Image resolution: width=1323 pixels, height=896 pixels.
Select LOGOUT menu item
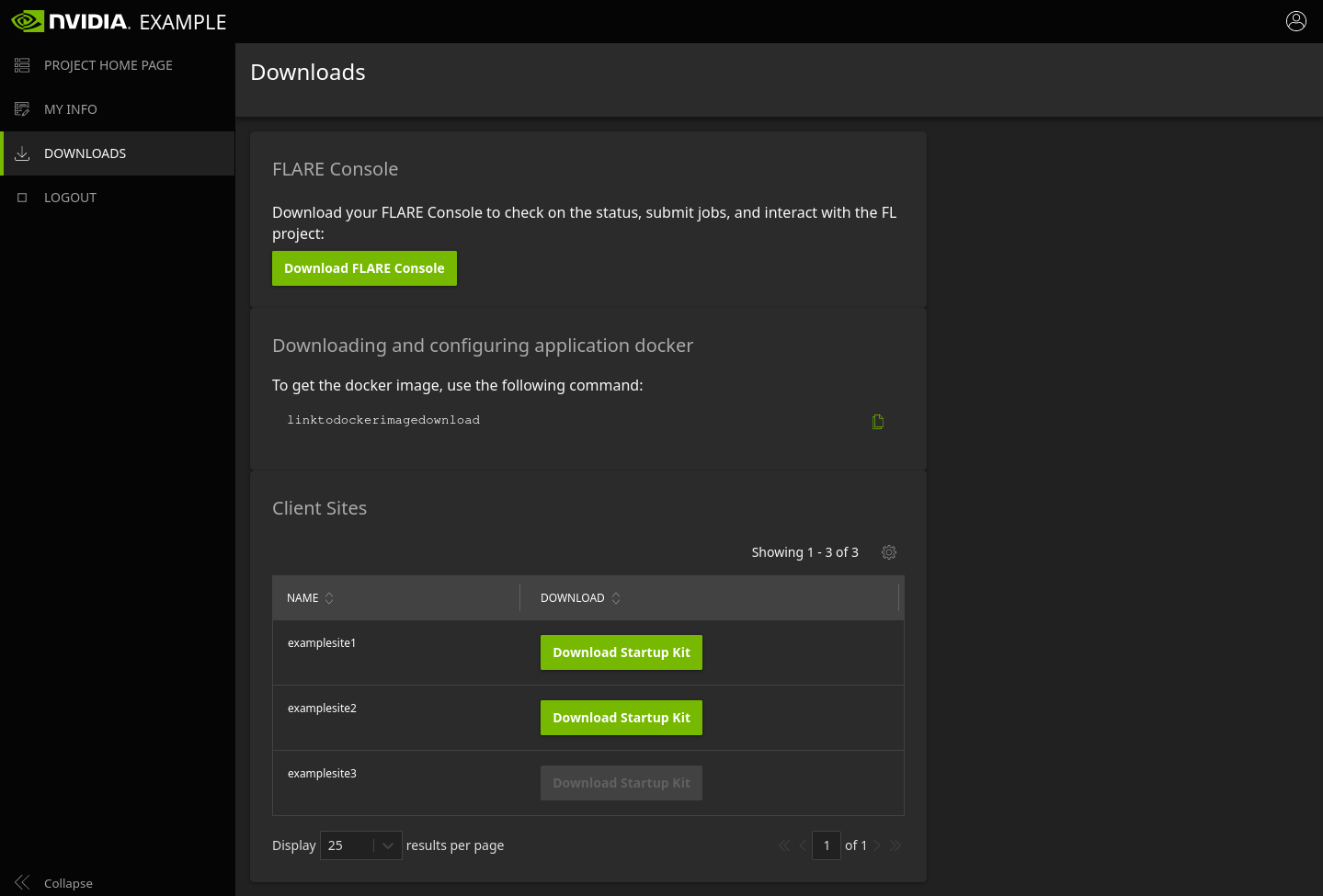tap(118, 198)
